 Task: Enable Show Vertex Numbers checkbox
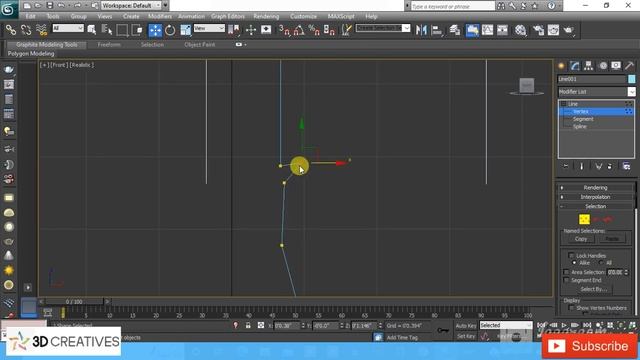click(x=571, y=308)
